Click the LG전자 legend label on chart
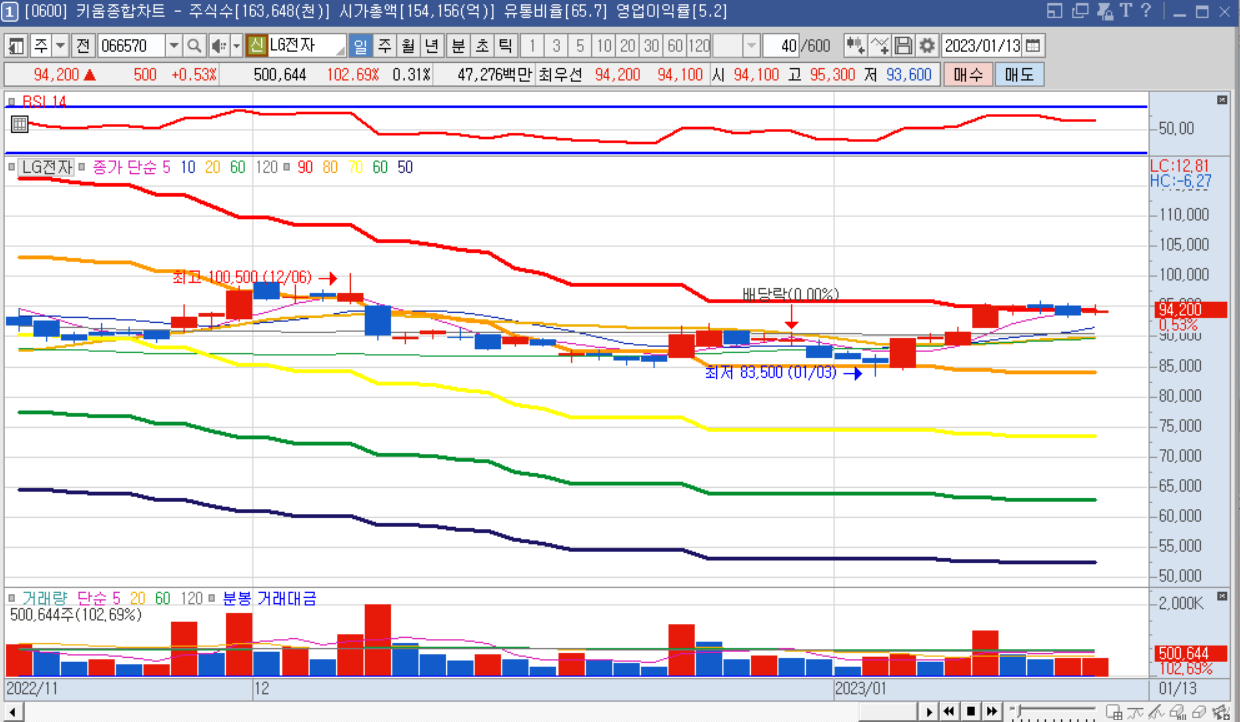This screenshot has width=1240, height=722. point(46,168)
